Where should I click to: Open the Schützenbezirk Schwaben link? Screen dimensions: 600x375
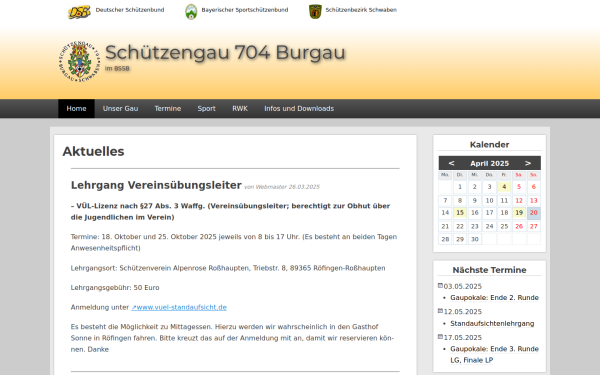coord(361,10)
